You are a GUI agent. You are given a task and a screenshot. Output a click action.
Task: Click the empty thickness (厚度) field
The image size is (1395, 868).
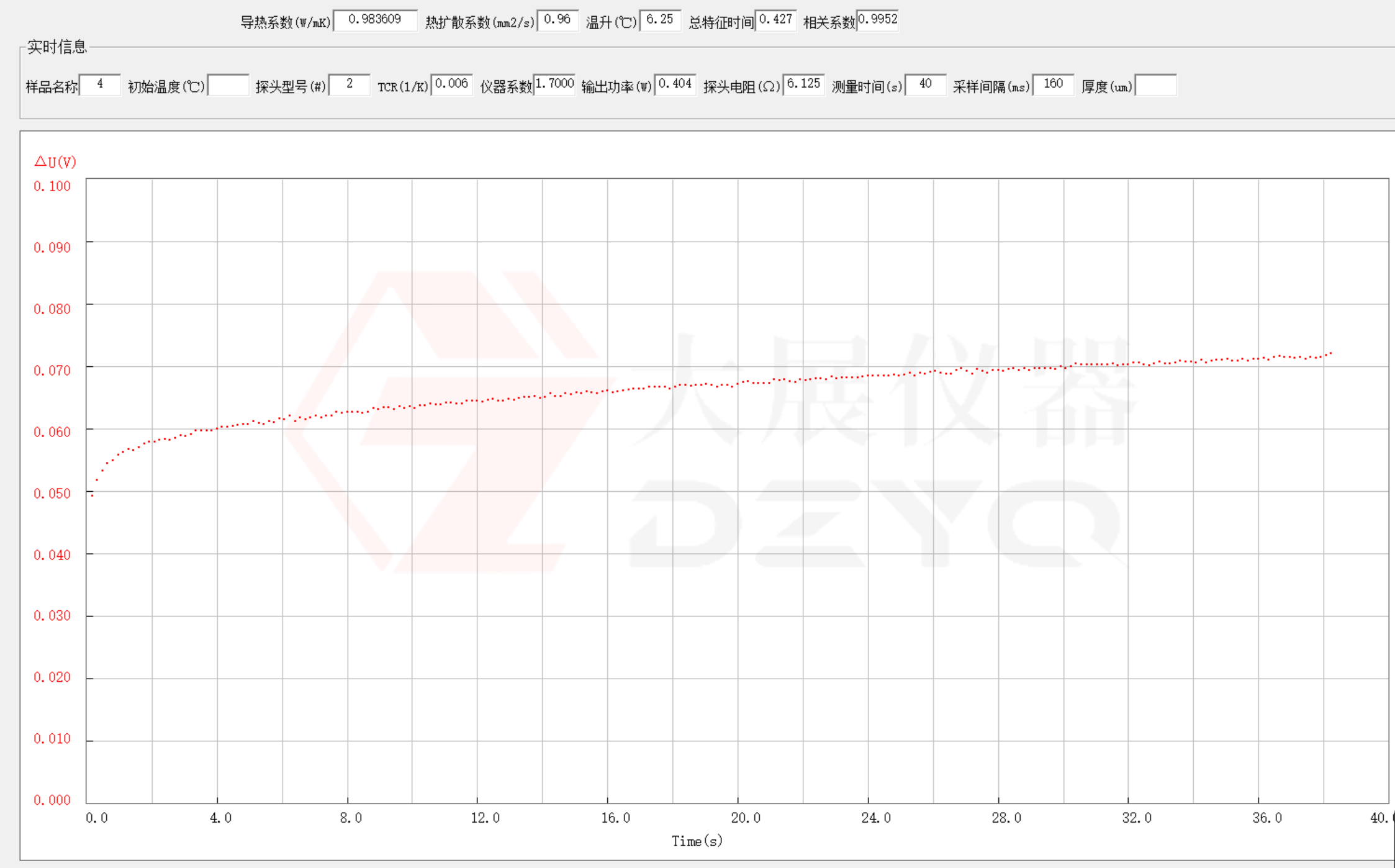[1155, 85]
